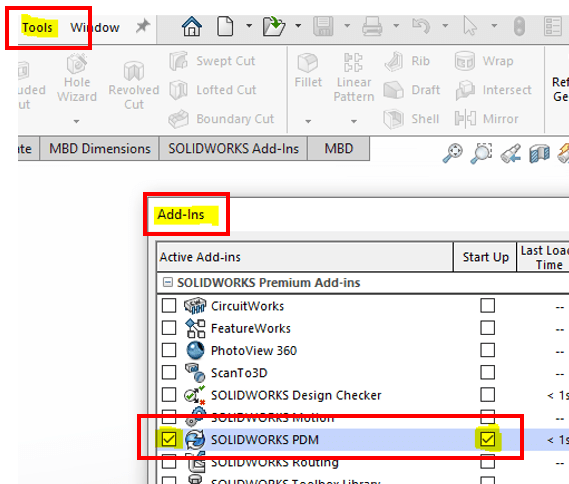
Task: Select the Intersect tool
Action: (x=493, y=90)
